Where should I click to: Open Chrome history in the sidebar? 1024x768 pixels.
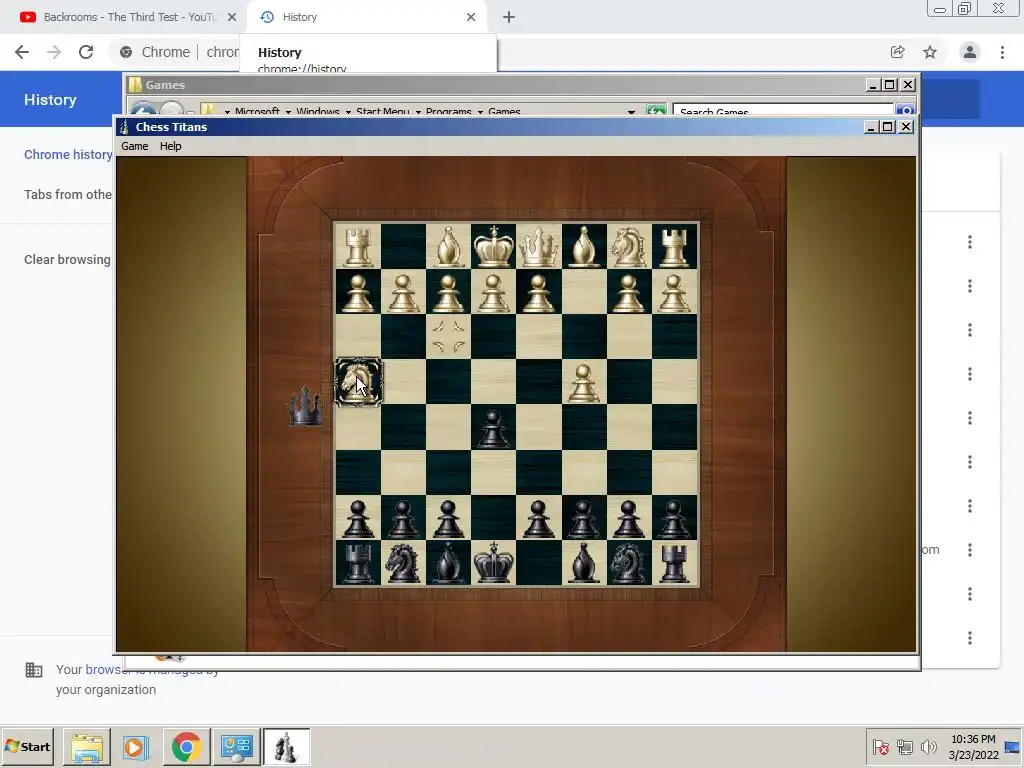pos(68,155)
